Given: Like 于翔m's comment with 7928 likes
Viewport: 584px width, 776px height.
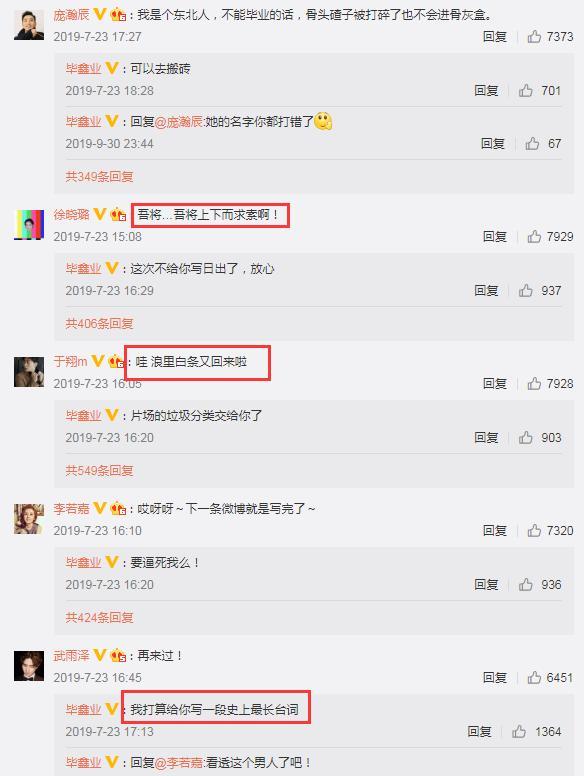Looking at the screenshot, I should (534, 384).
